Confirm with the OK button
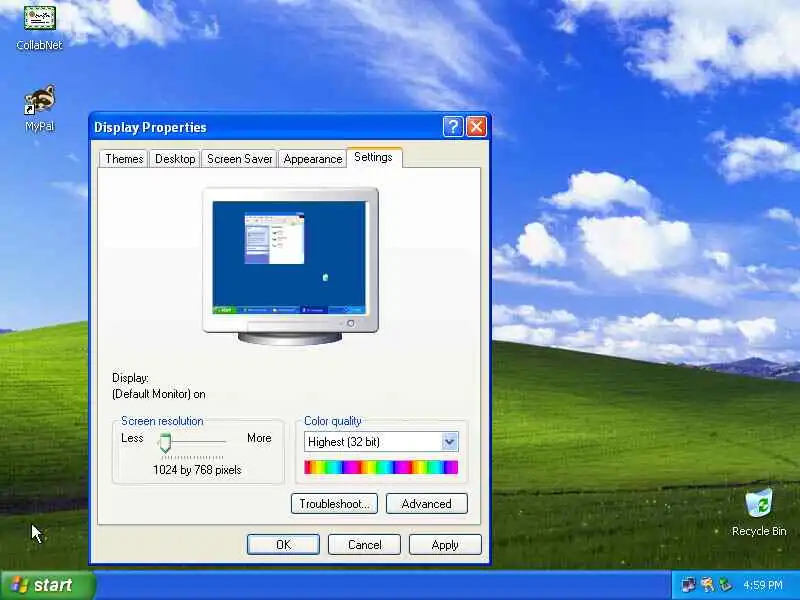 (x=283, y=545)
